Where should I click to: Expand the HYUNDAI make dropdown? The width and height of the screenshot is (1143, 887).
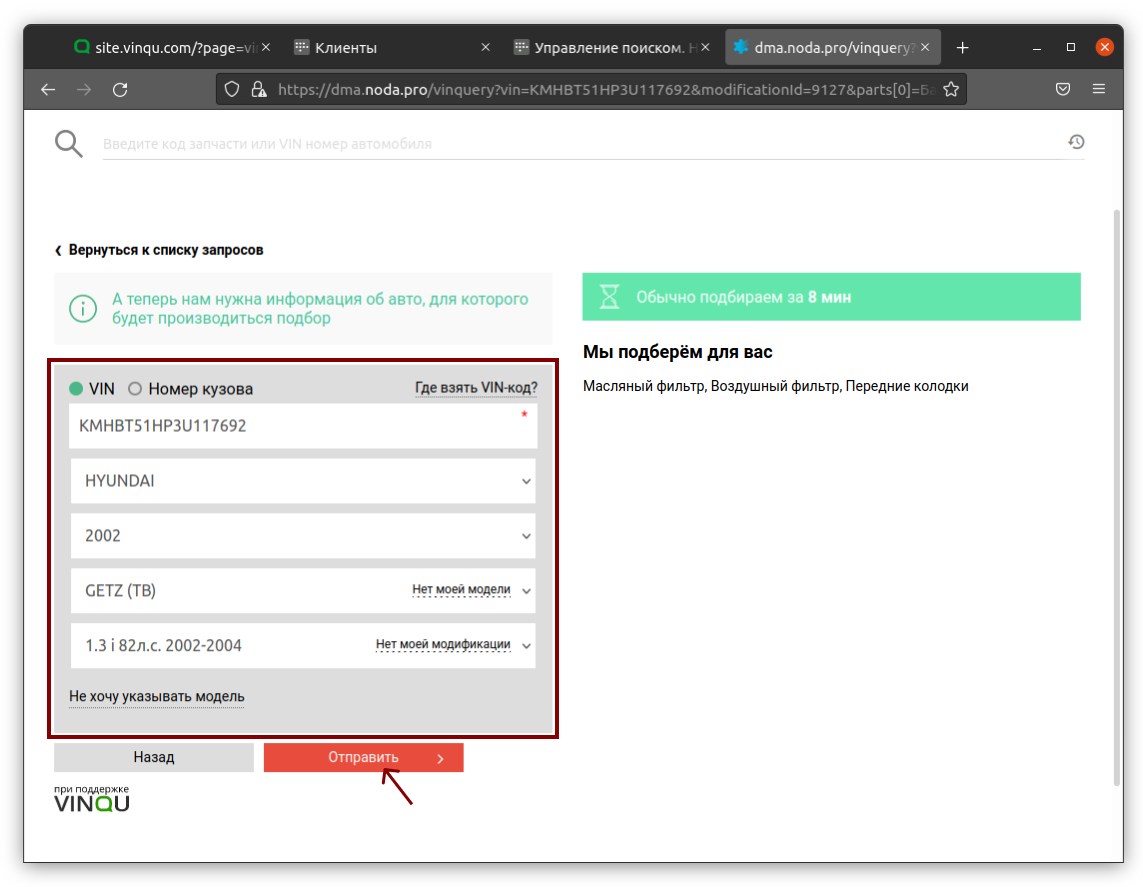coord(303,481)
